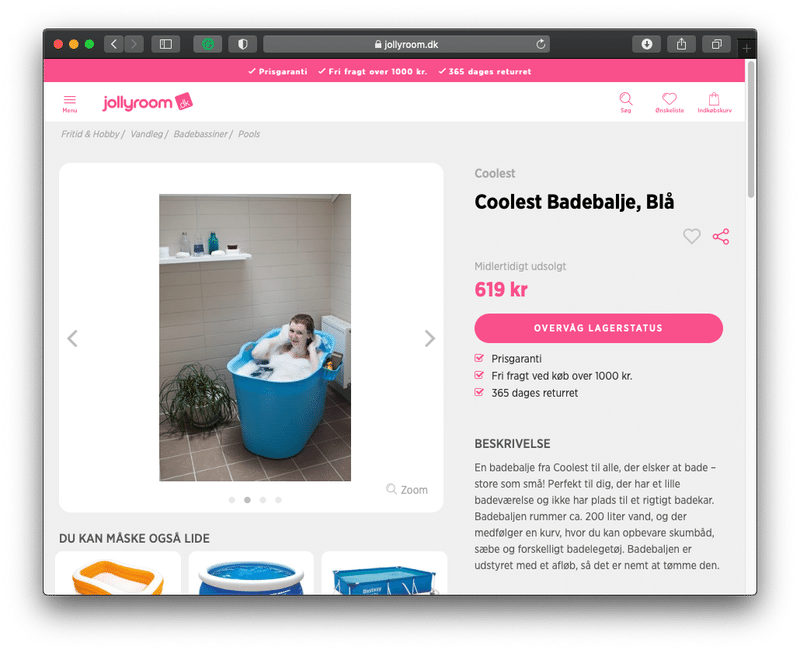The image size is (800, 652).
Task: Add product to wishlist with heart icon
Action: 692,236
